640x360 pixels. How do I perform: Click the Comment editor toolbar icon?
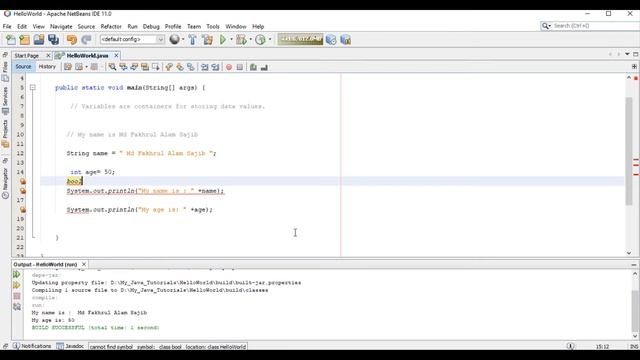click(x=253, y=67)
